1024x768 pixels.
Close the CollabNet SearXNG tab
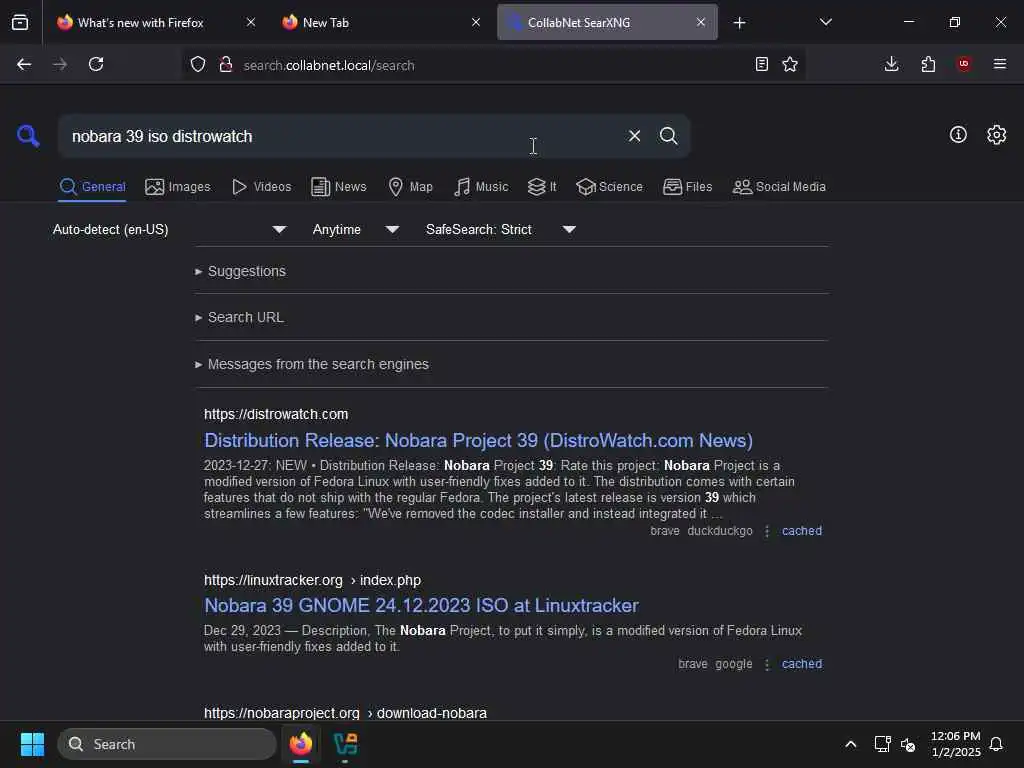[701, 22]
